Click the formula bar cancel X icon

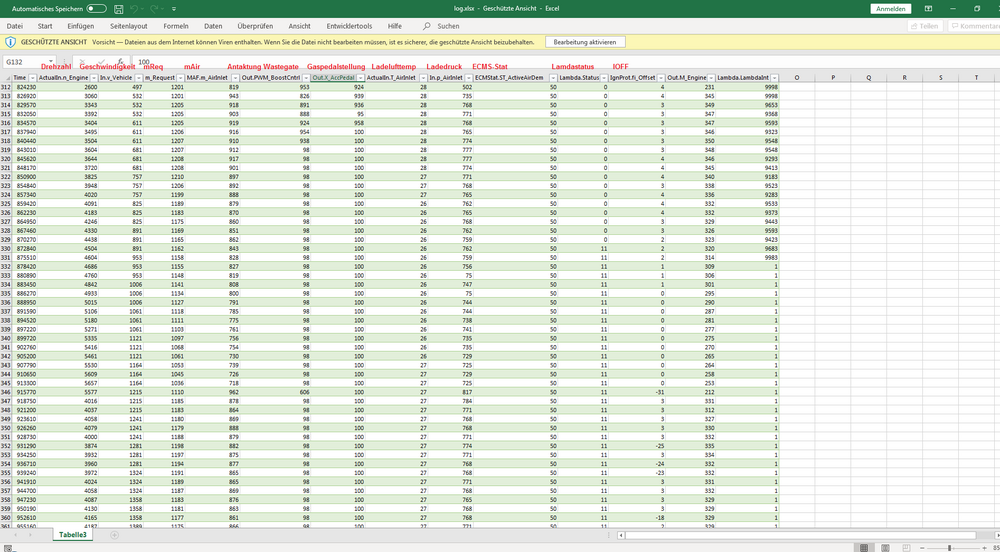point(82,62)
